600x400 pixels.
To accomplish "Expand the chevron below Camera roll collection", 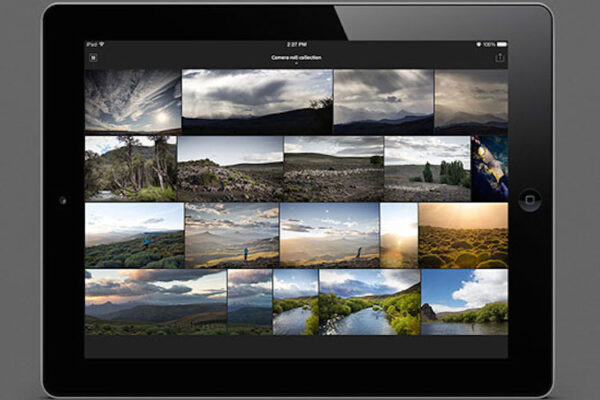I will pyautogui.click(x=295, y=64).
